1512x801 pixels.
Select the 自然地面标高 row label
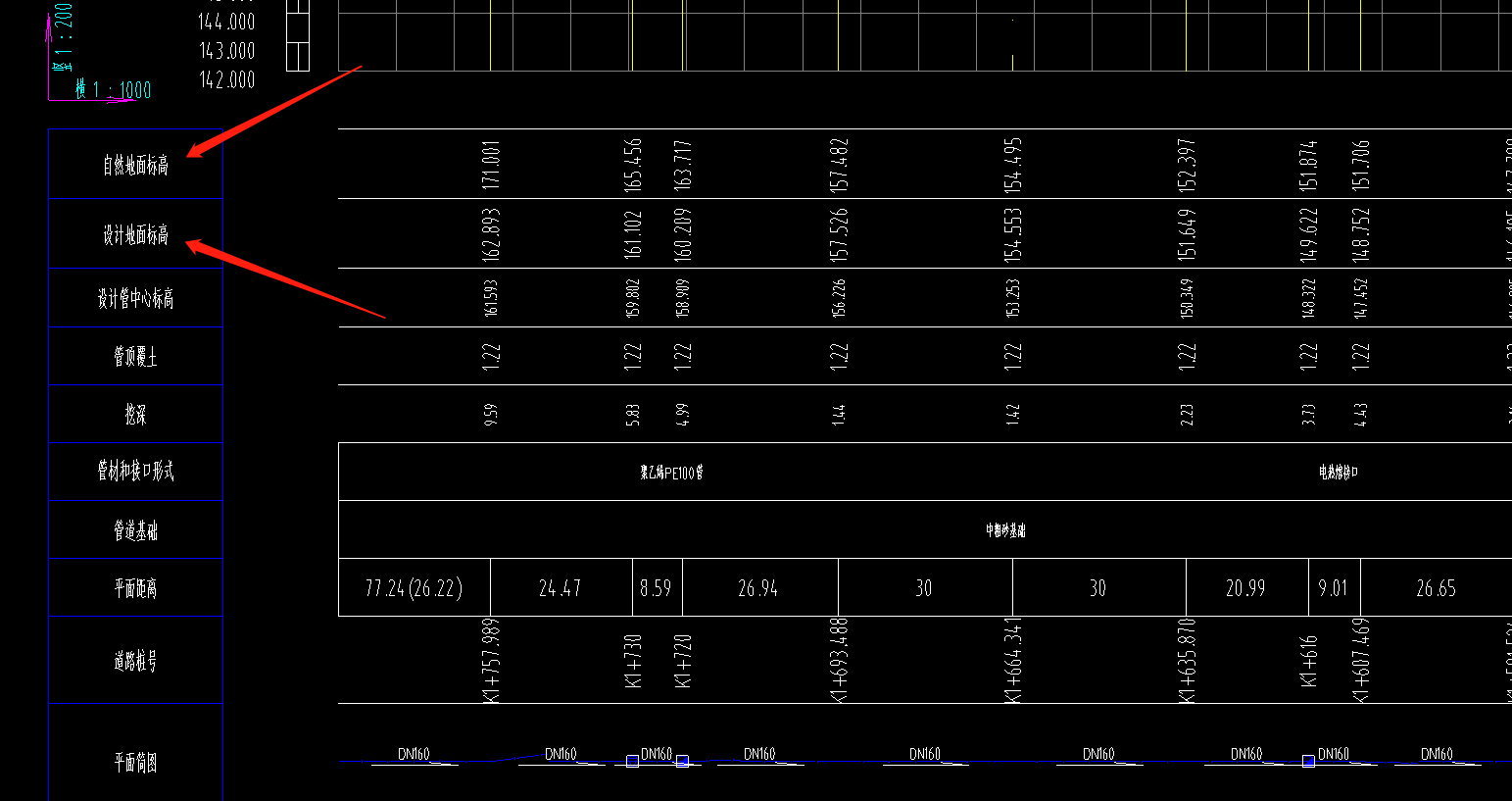coord(135,165)
